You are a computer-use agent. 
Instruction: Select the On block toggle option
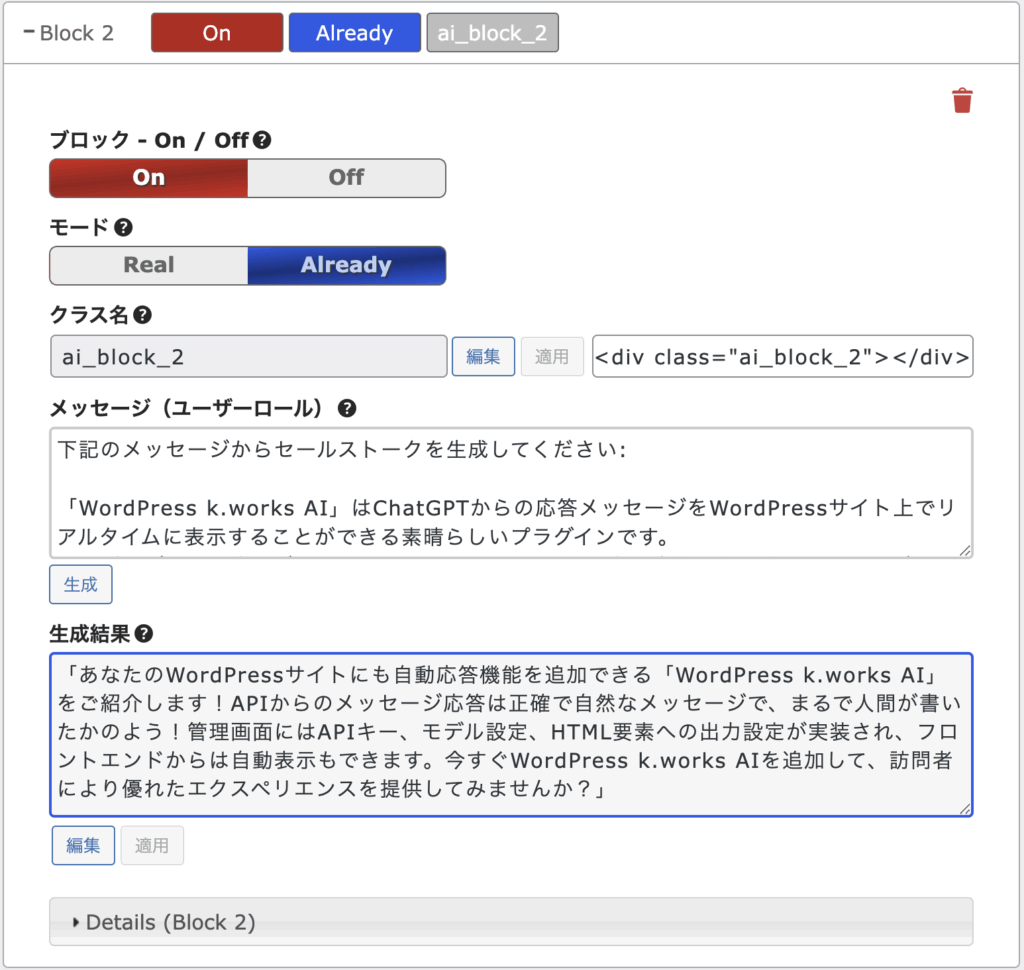(149, 178)
